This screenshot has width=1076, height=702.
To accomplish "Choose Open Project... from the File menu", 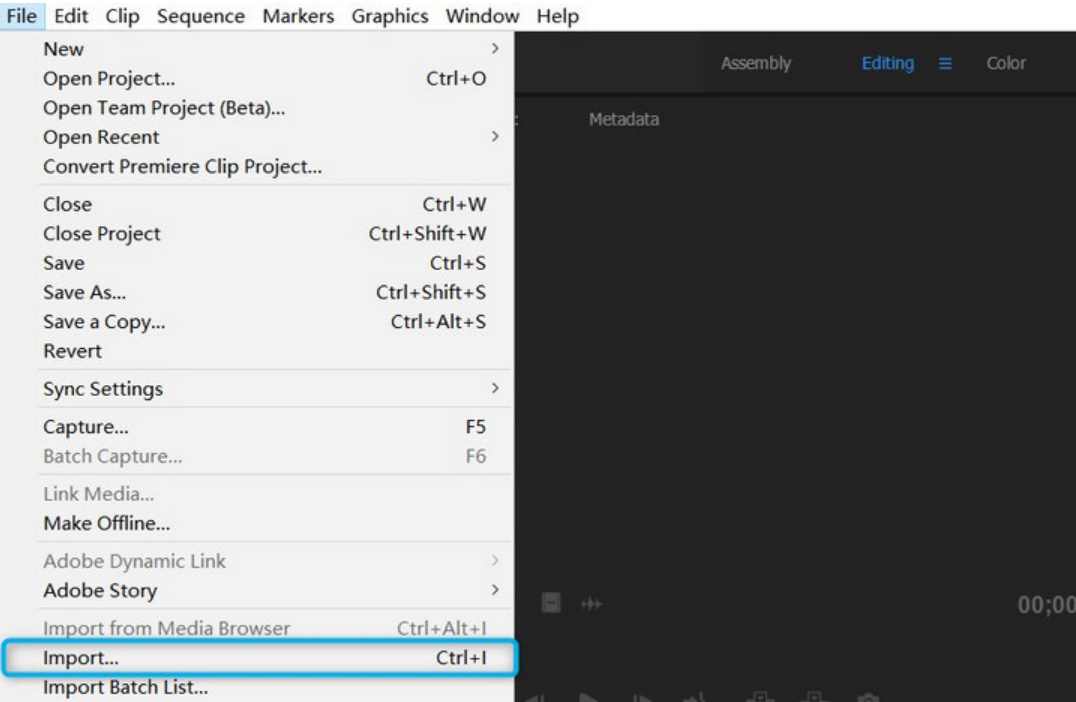I will click(x=274, y=78).
